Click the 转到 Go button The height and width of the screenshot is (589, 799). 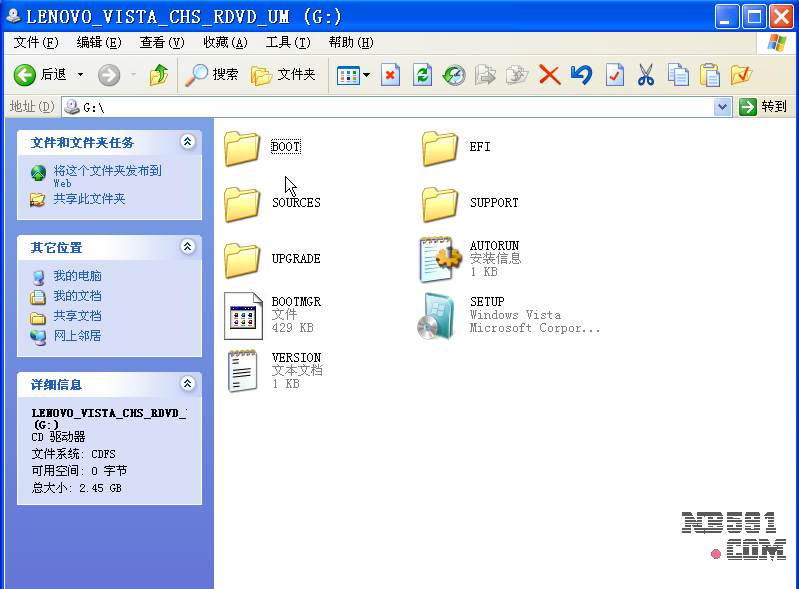click(763, 106)
